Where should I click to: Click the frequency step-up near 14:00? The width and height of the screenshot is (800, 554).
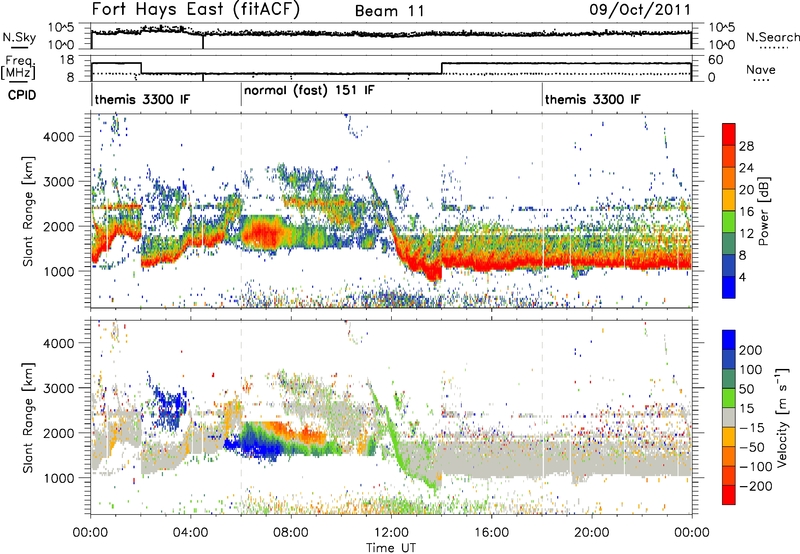tap(442, 68)
